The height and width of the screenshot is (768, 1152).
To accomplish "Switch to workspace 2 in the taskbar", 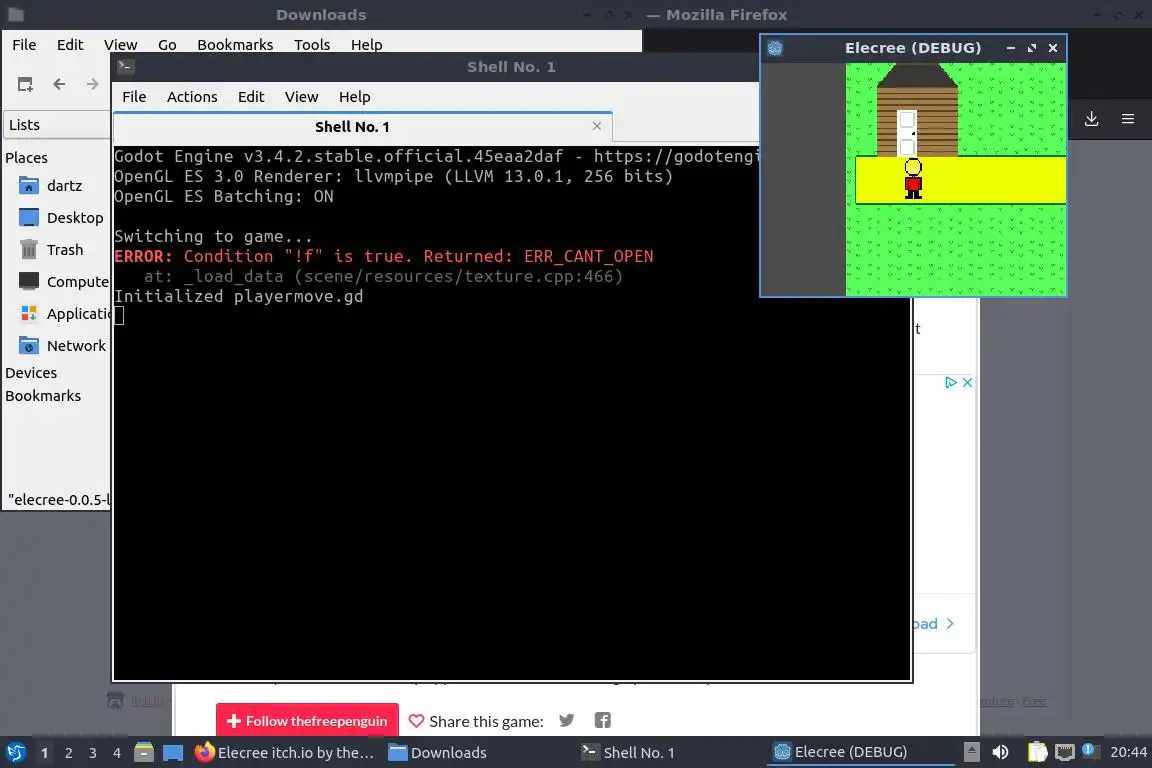I will 68,753.
